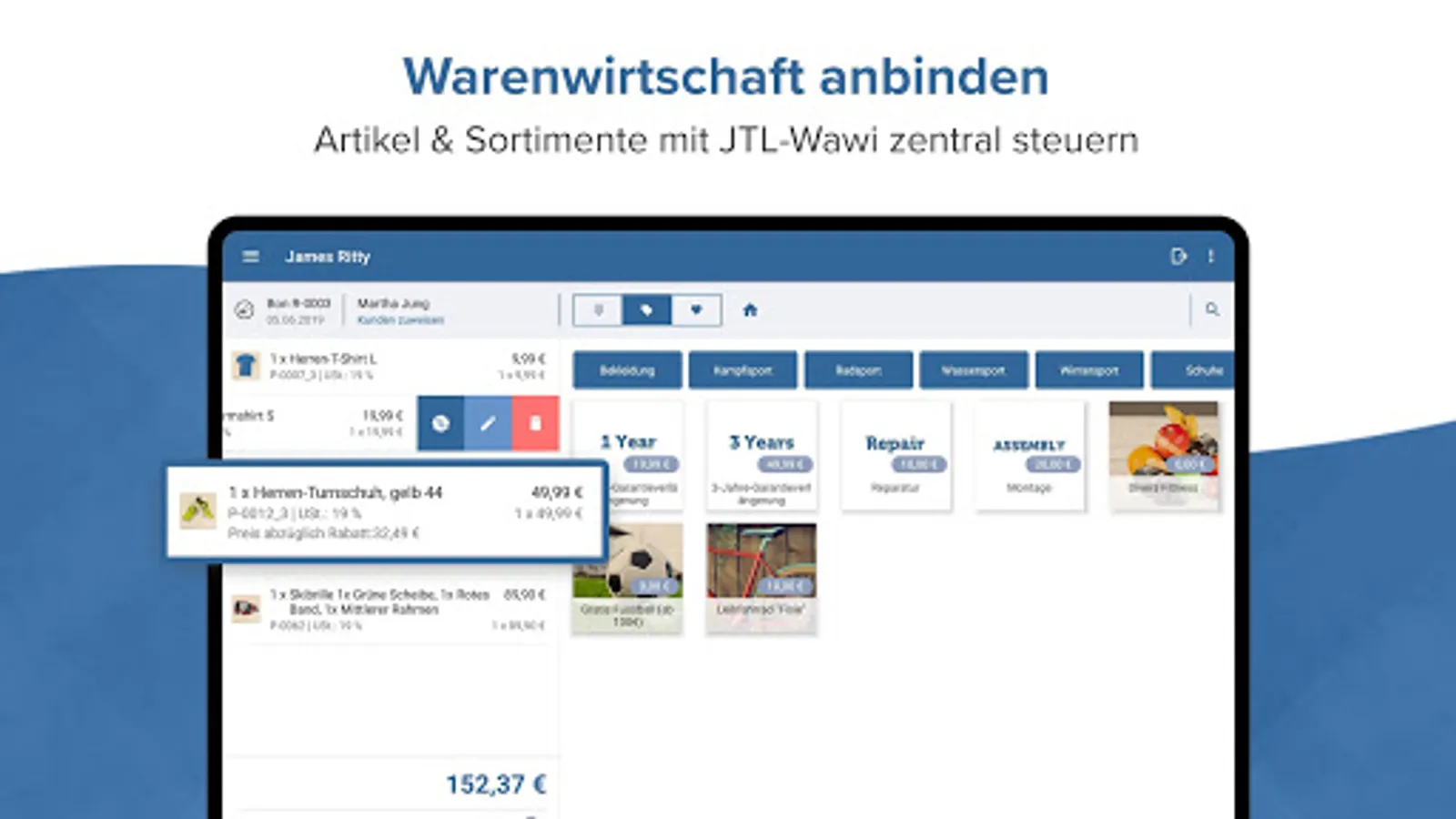Click the James Ritty title
Image resolution: width=1456 pixels, height=819 pixels.
tap(328, 257)
